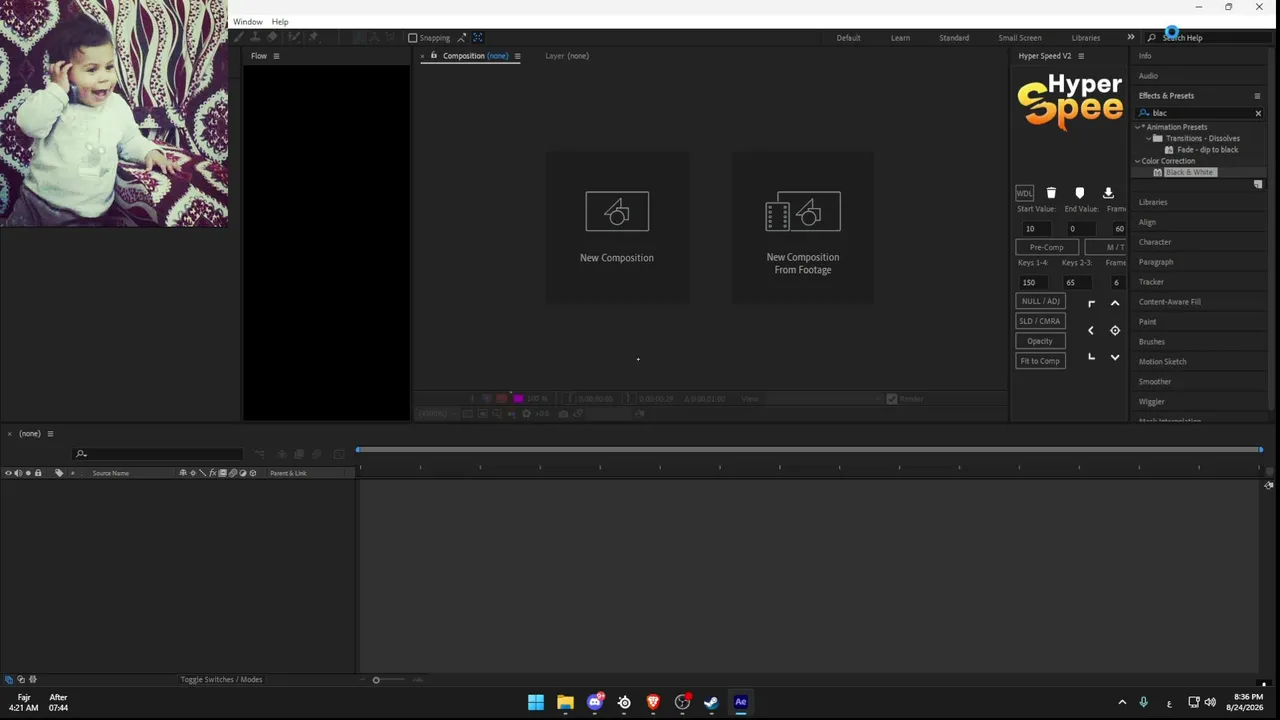The height and width of the screenshot is (720, 1280).
Task: Click the Motion Blur switch column icon
Action: 232,473
